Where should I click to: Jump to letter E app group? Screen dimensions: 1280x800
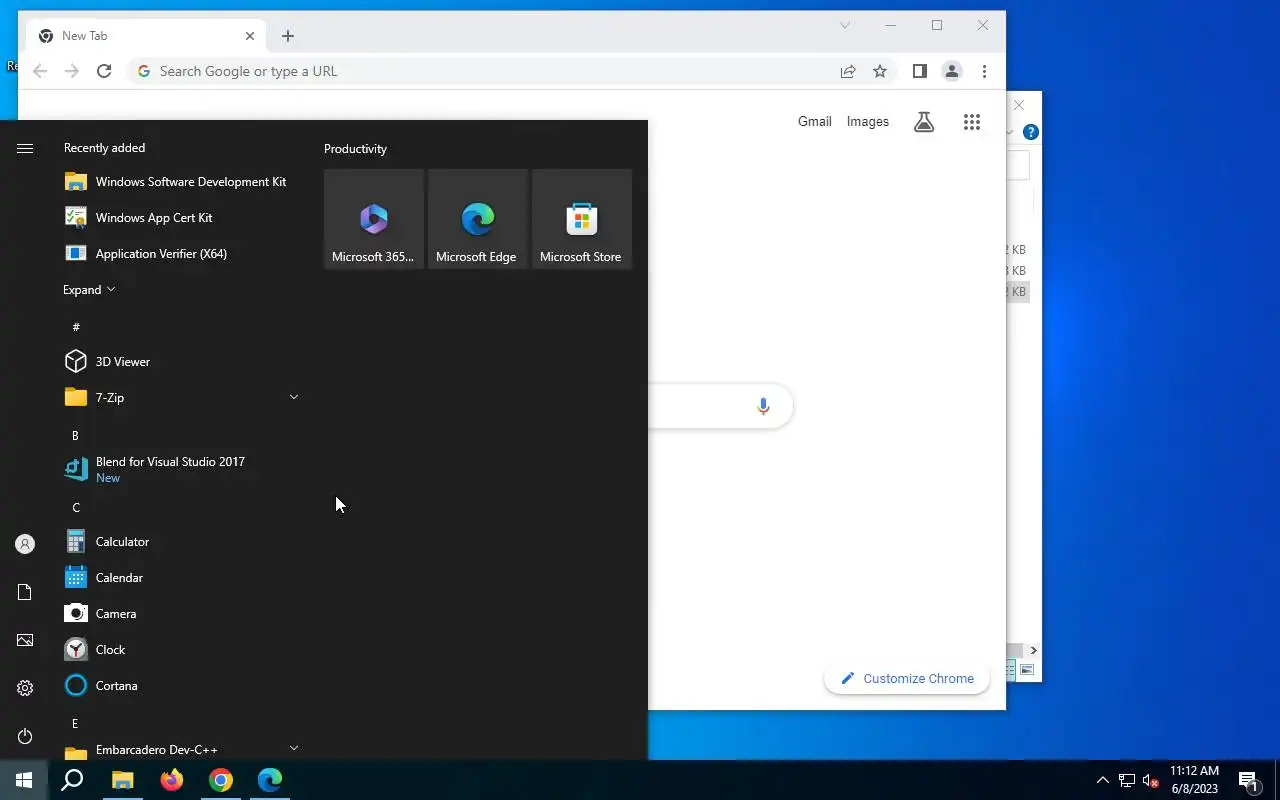(x=75, y=724)
